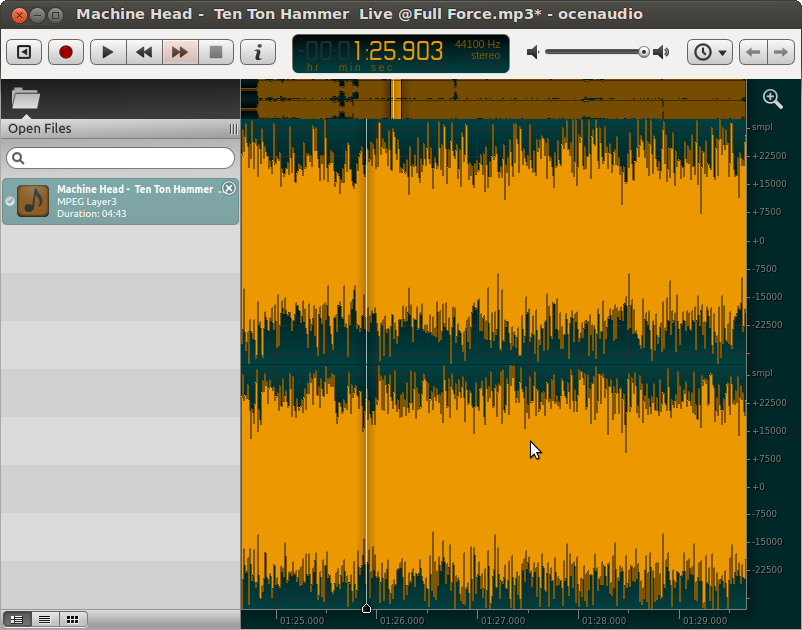The width and height of the screenshot is (802, 630).
Task: Click the Fast Forward button
Action: coord(180,52)
